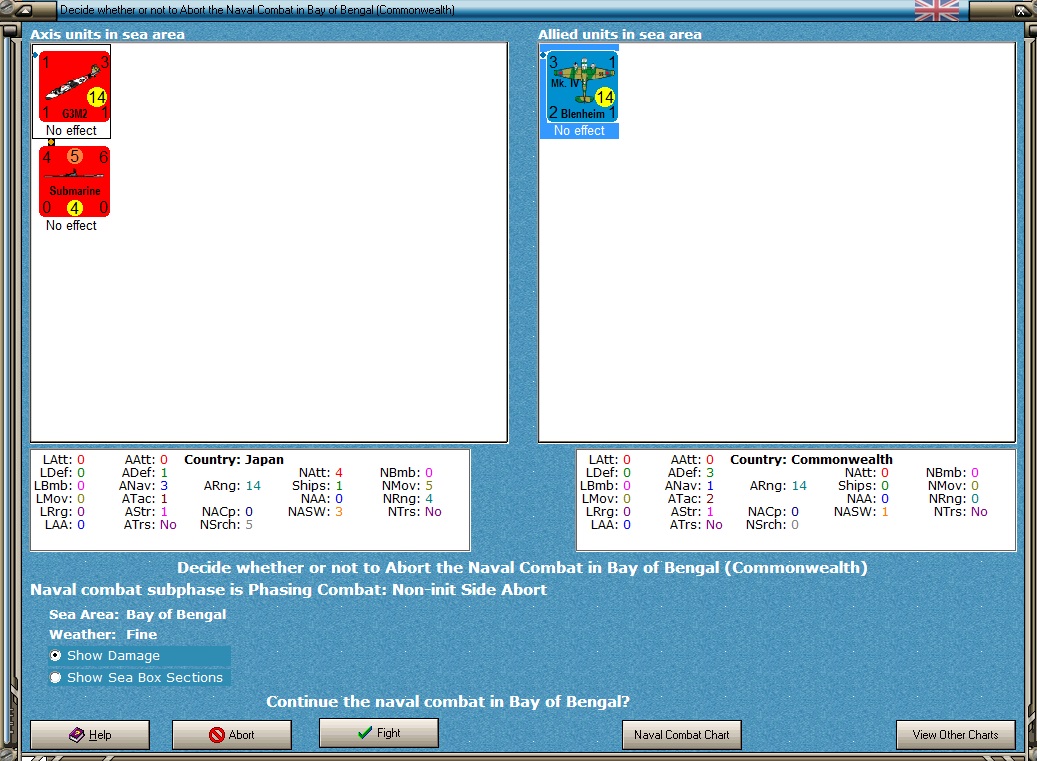Click the Japan 'NAtt: 4' stat
This screenshot has height=761, width=1037.
coord(321,473)
